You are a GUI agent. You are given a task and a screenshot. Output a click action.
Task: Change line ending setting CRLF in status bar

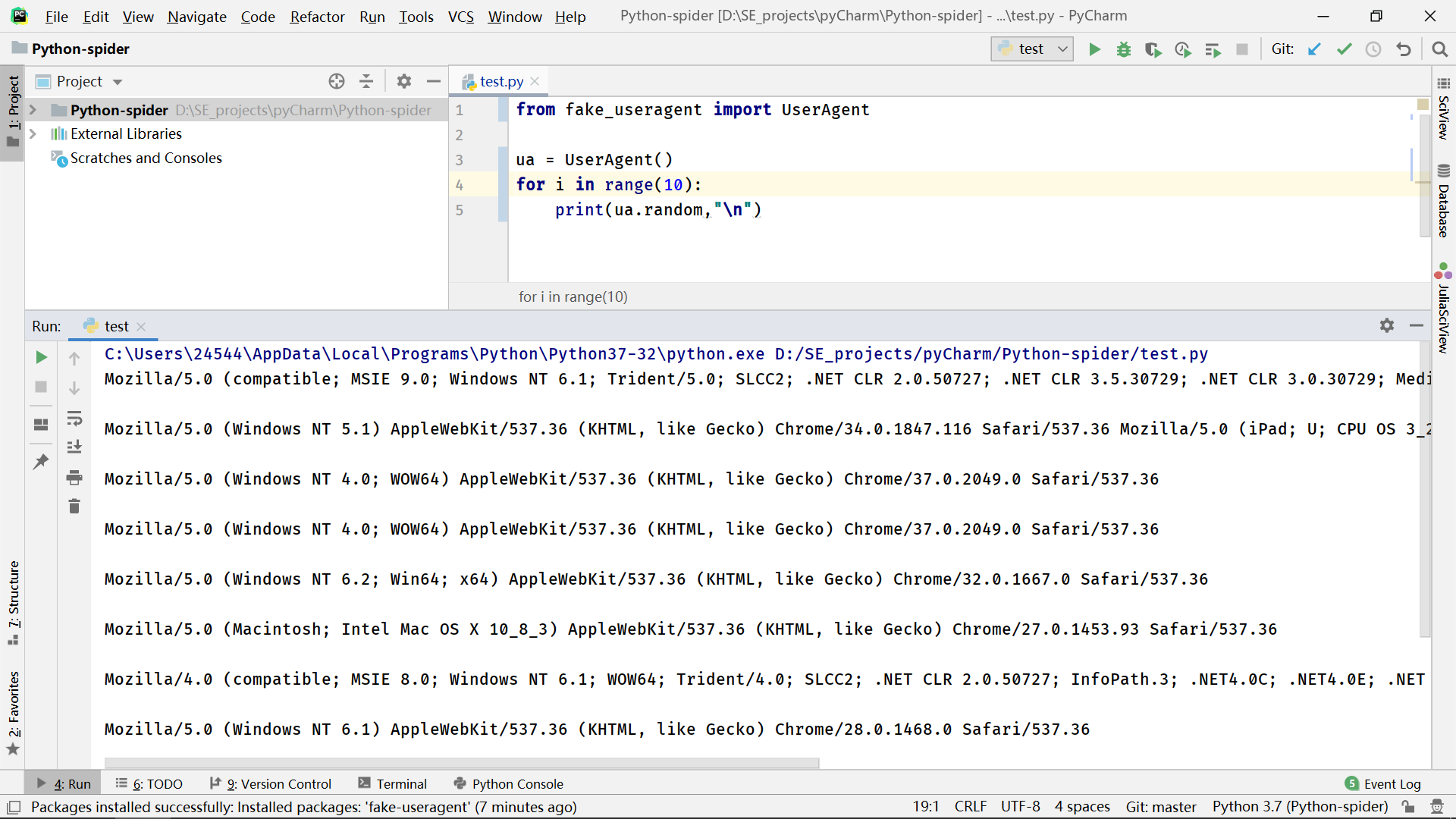pos(971,806)
